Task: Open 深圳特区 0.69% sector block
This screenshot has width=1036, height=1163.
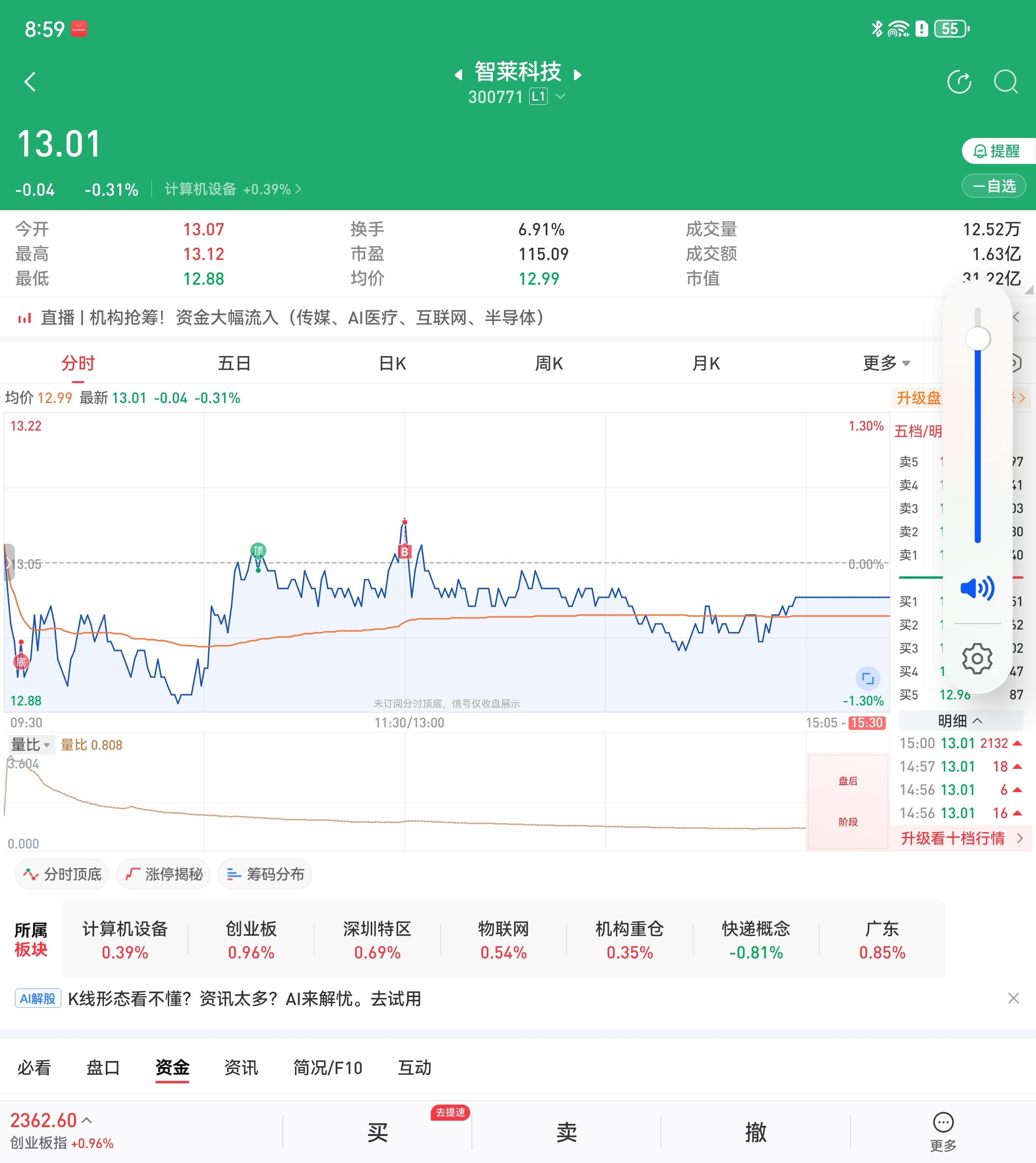Action: (x=377, y=939)
